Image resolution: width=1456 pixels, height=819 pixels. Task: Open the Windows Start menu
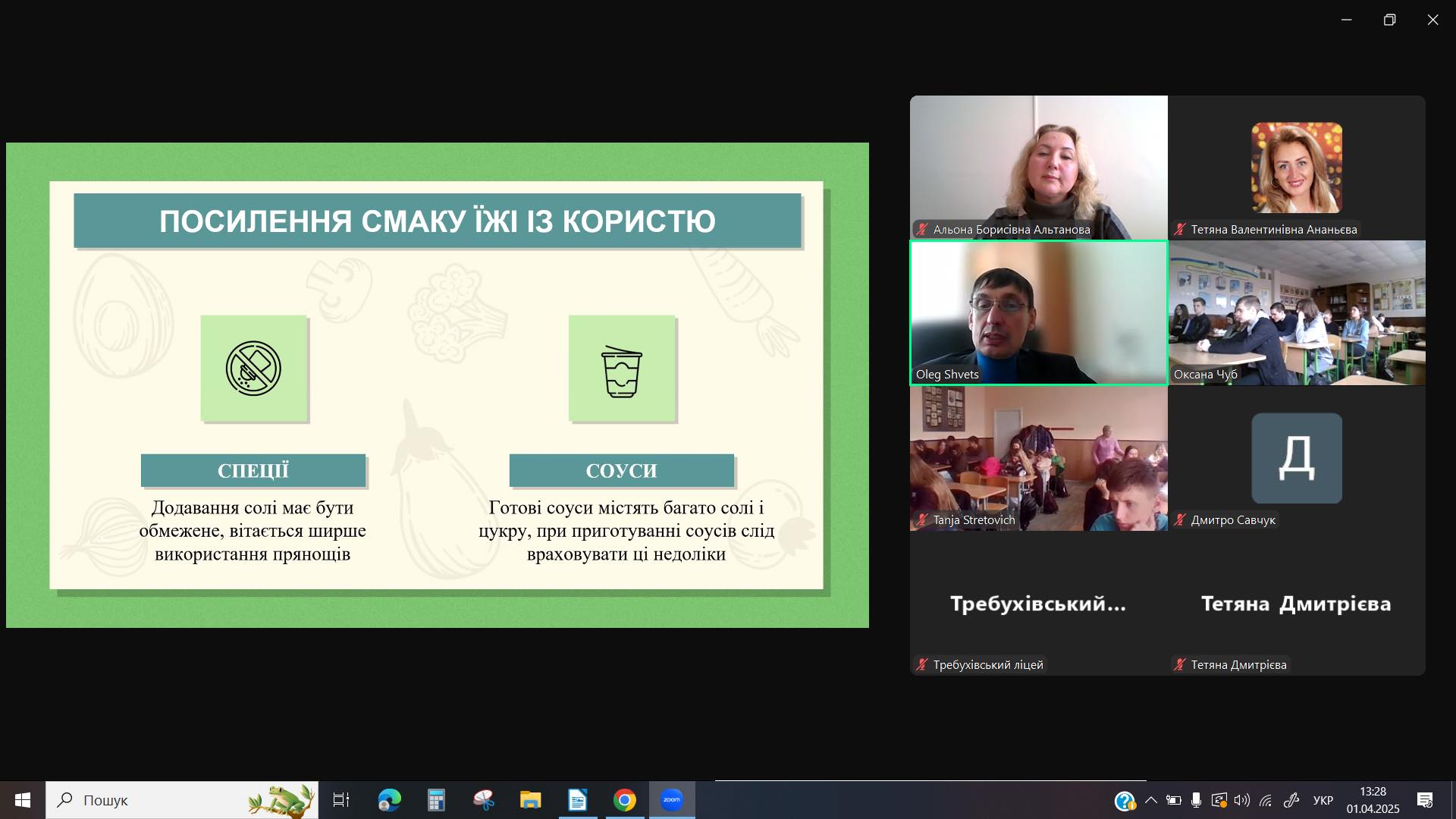(x=23, y=800)
